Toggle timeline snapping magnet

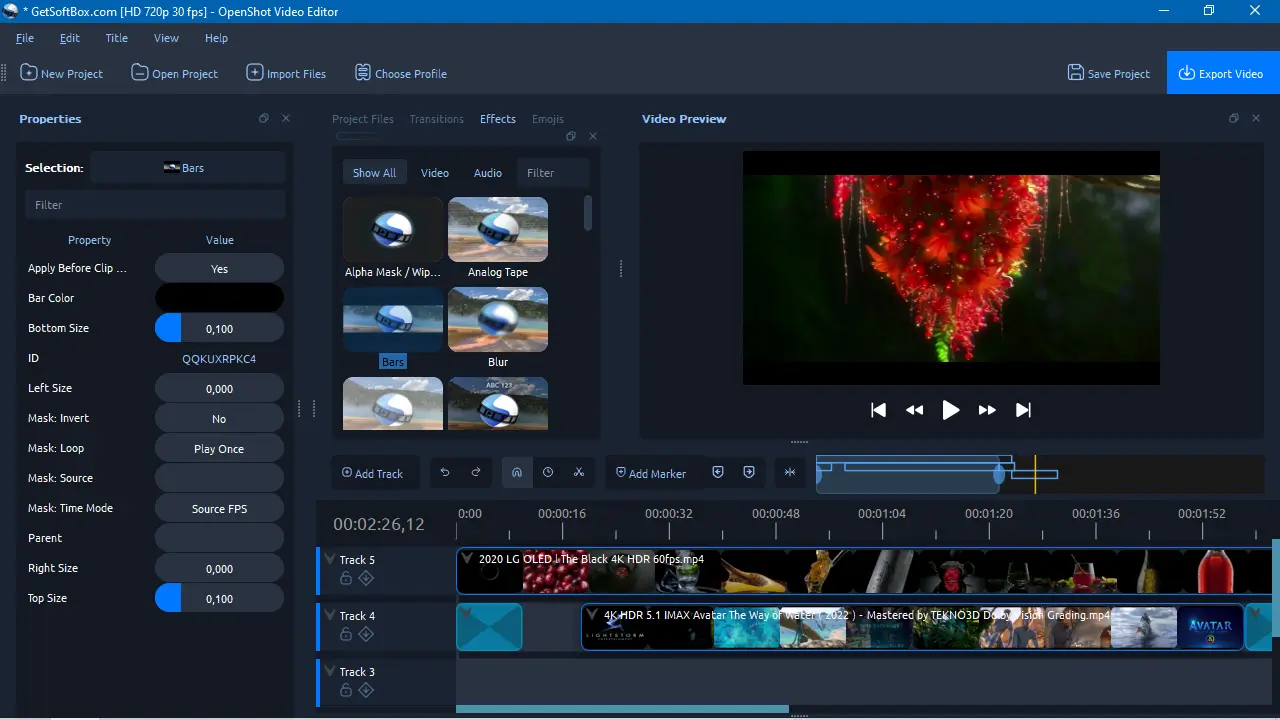click(516, 473)
